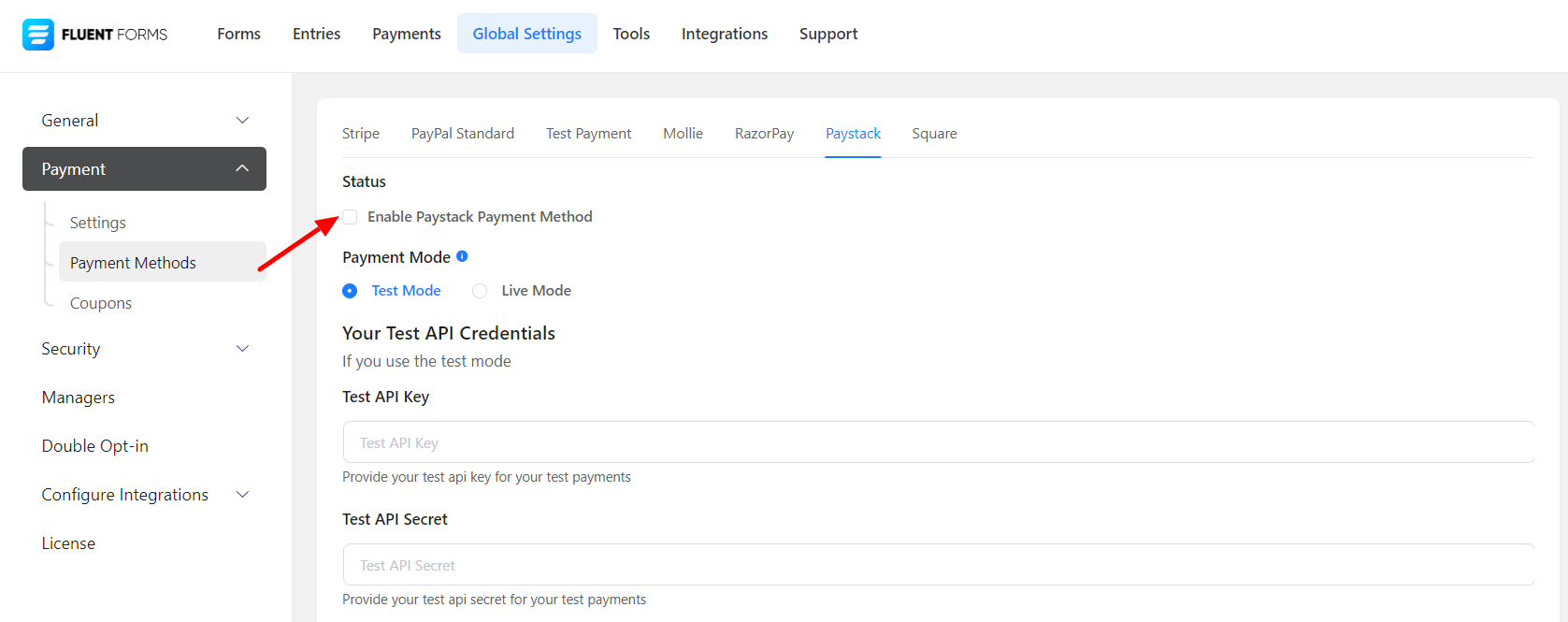1568x622 pixels.
Task: Click the Fluent Forms logo icon
Action: pyautogui.click(x=38, y=35)
